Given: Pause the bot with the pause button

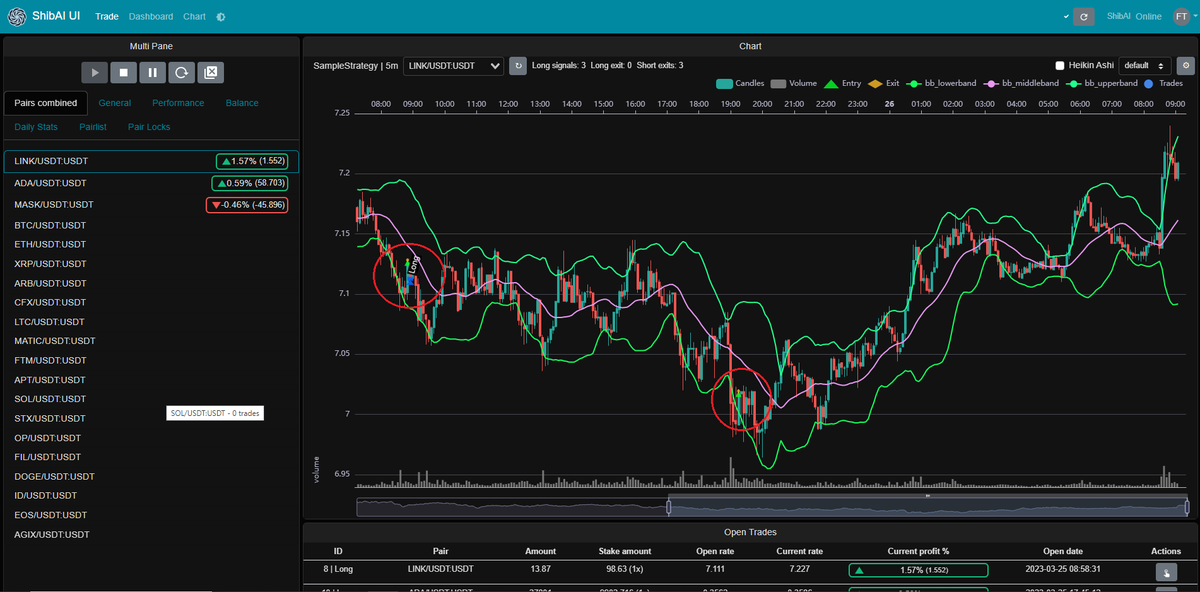Looking at the screenshot, I should (x=153, y=72).
